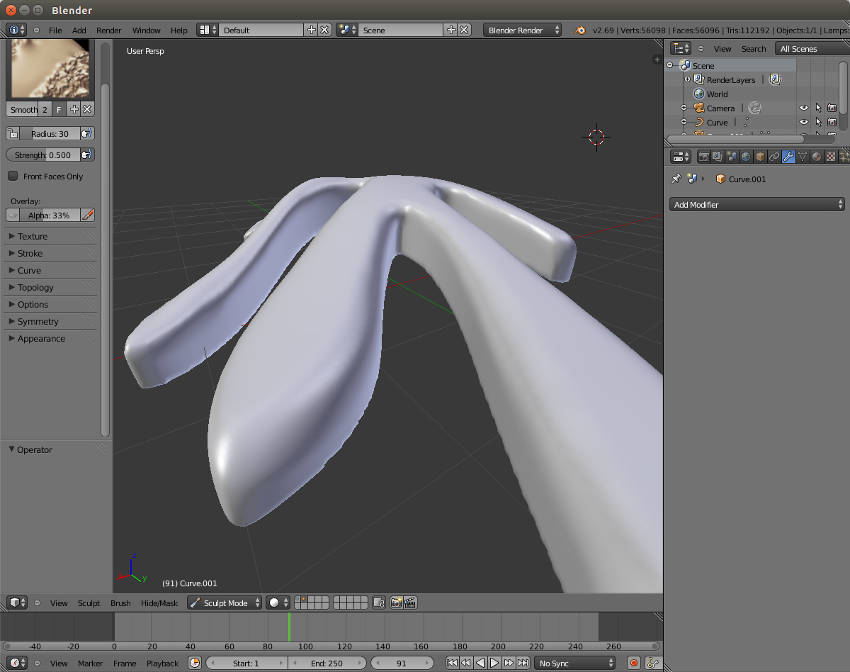Open the Modifiers tab wrench icon

(x=788, y=157)
